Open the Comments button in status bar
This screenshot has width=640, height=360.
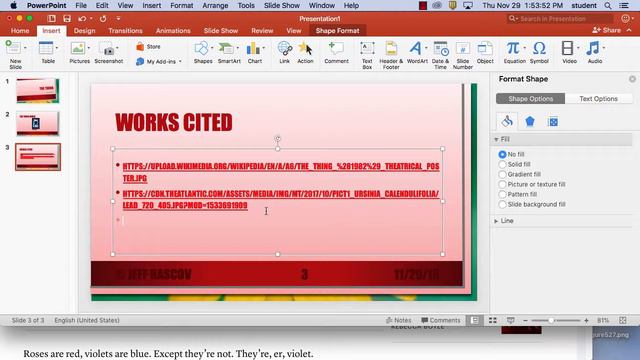440,320
